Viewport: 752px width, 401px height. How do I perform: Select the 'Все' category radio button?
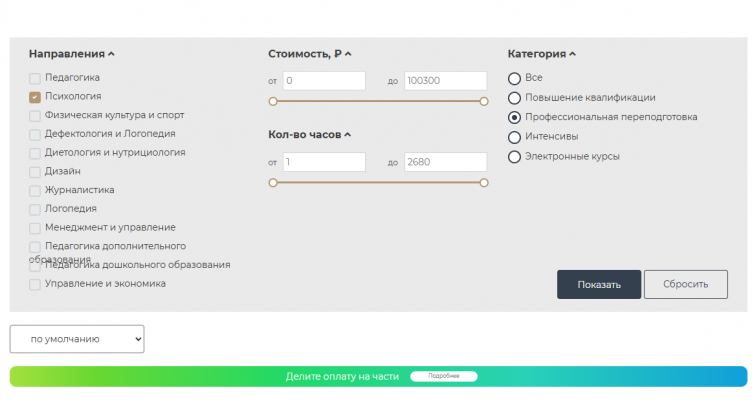pyautogui.click(x=515, y=78)
